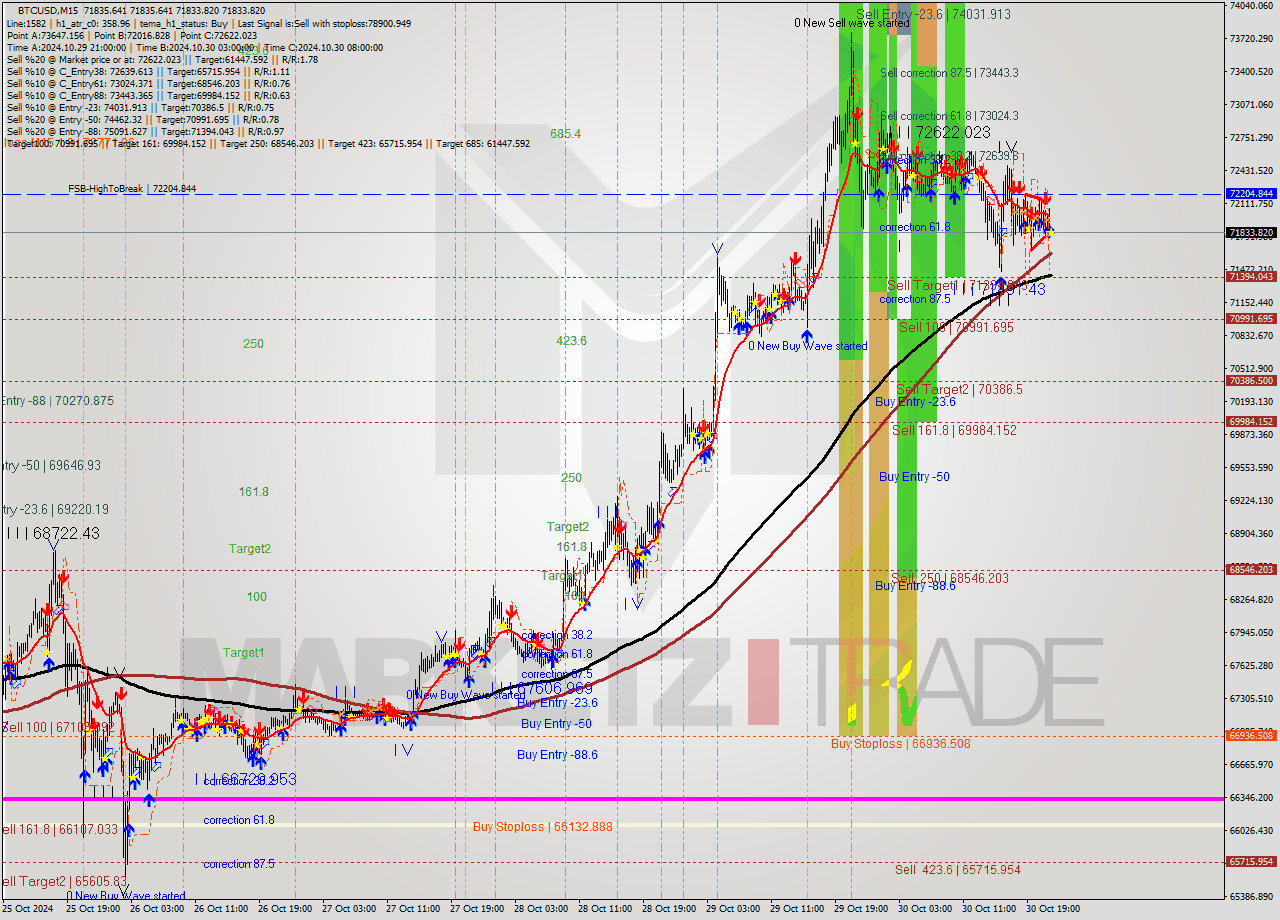Select the 73400.125 price axis value

click(1250, 71)
